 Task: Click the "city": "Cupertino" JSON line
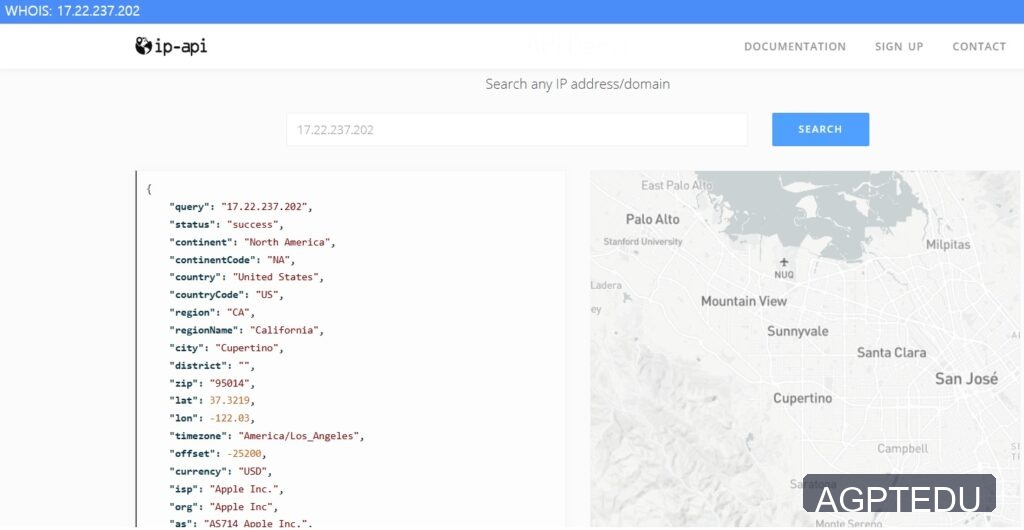226,348
